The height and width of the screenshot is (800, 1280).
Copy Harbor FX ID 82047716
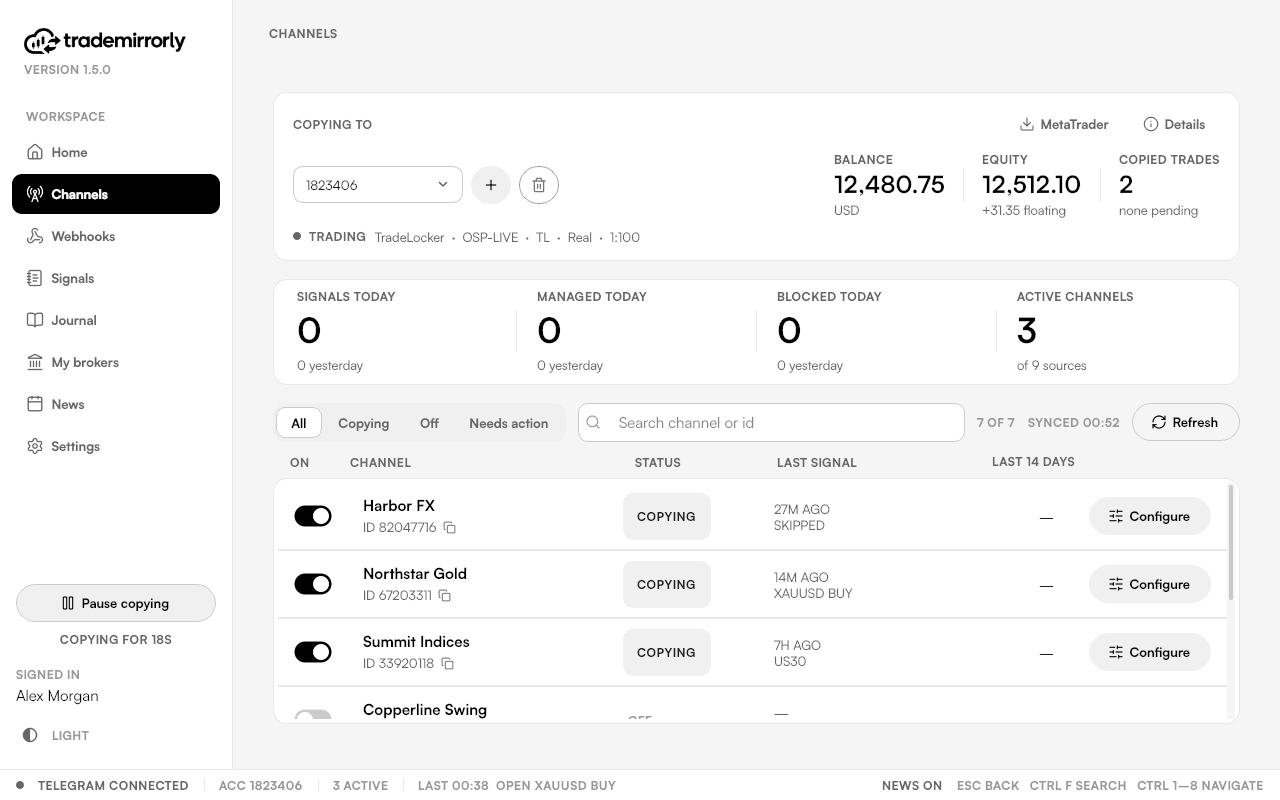tap(450, 527)
